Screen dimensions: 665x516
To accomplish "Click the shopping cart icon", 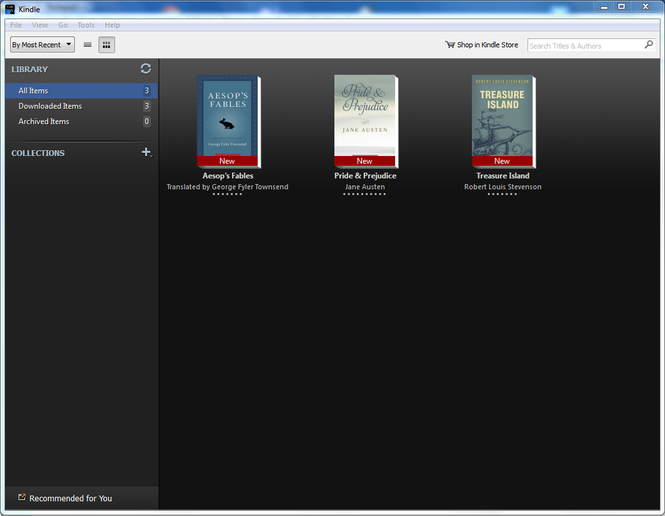I will point(450,45).
